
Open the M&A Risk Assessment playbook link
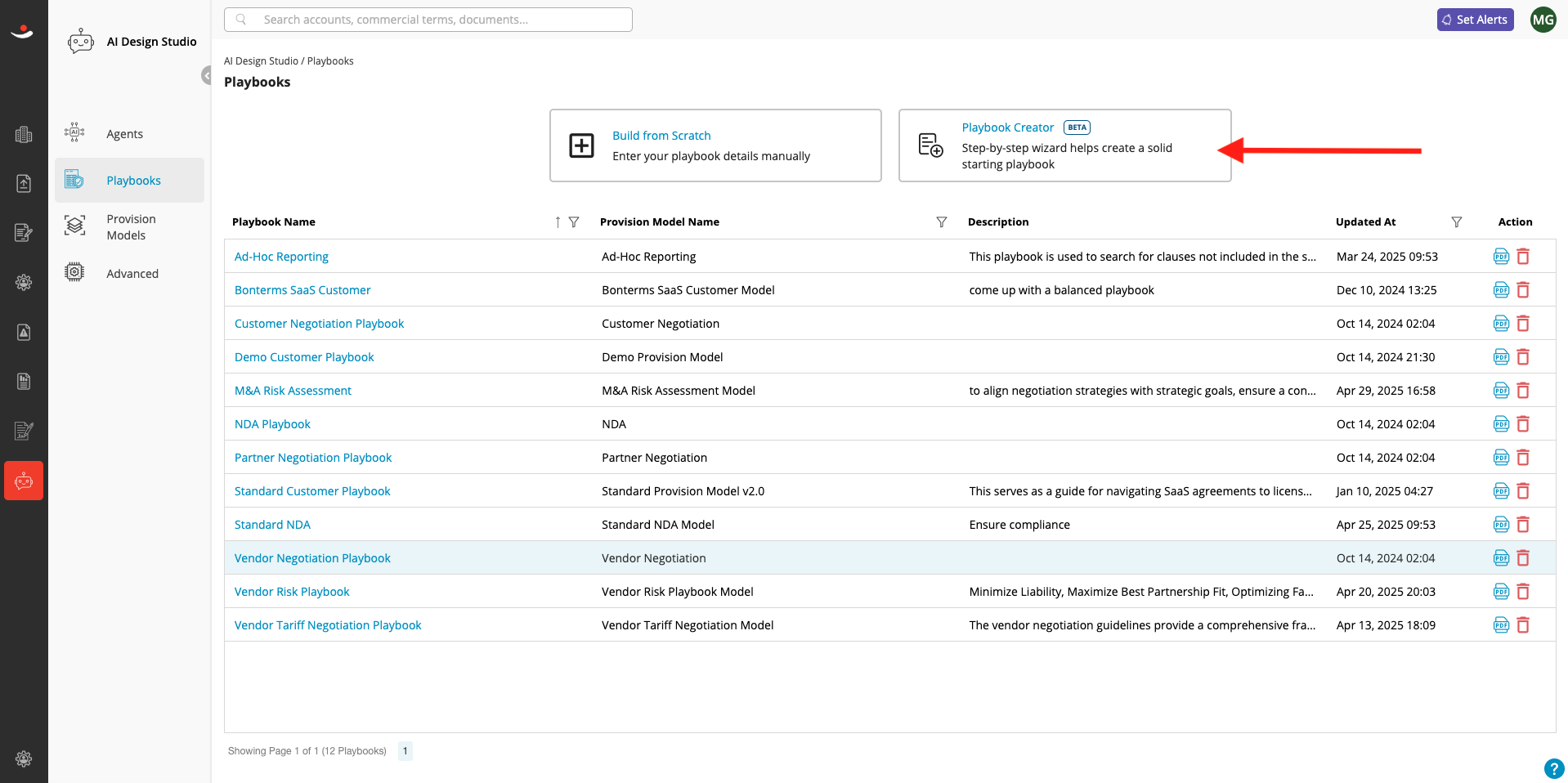[x=293, y=391]
